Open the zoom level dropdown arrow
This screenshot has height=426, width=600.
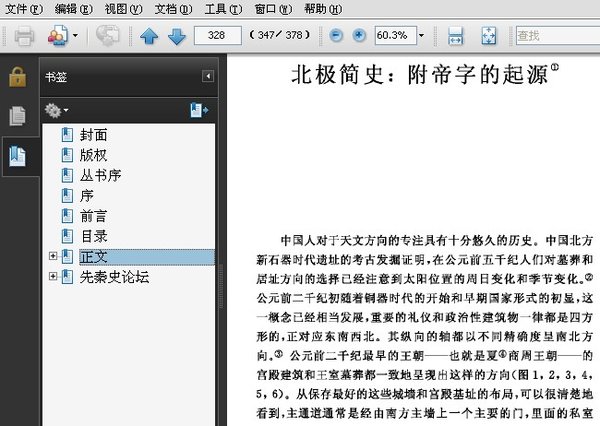[421, 36]
